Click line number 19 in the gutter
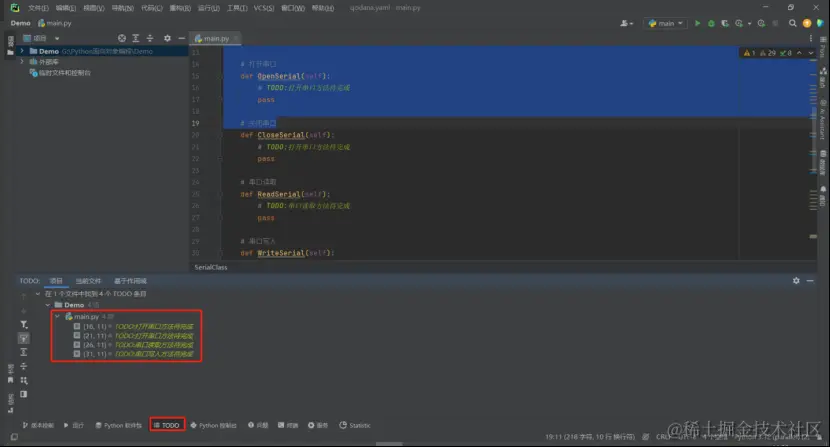 click(195, 123)
